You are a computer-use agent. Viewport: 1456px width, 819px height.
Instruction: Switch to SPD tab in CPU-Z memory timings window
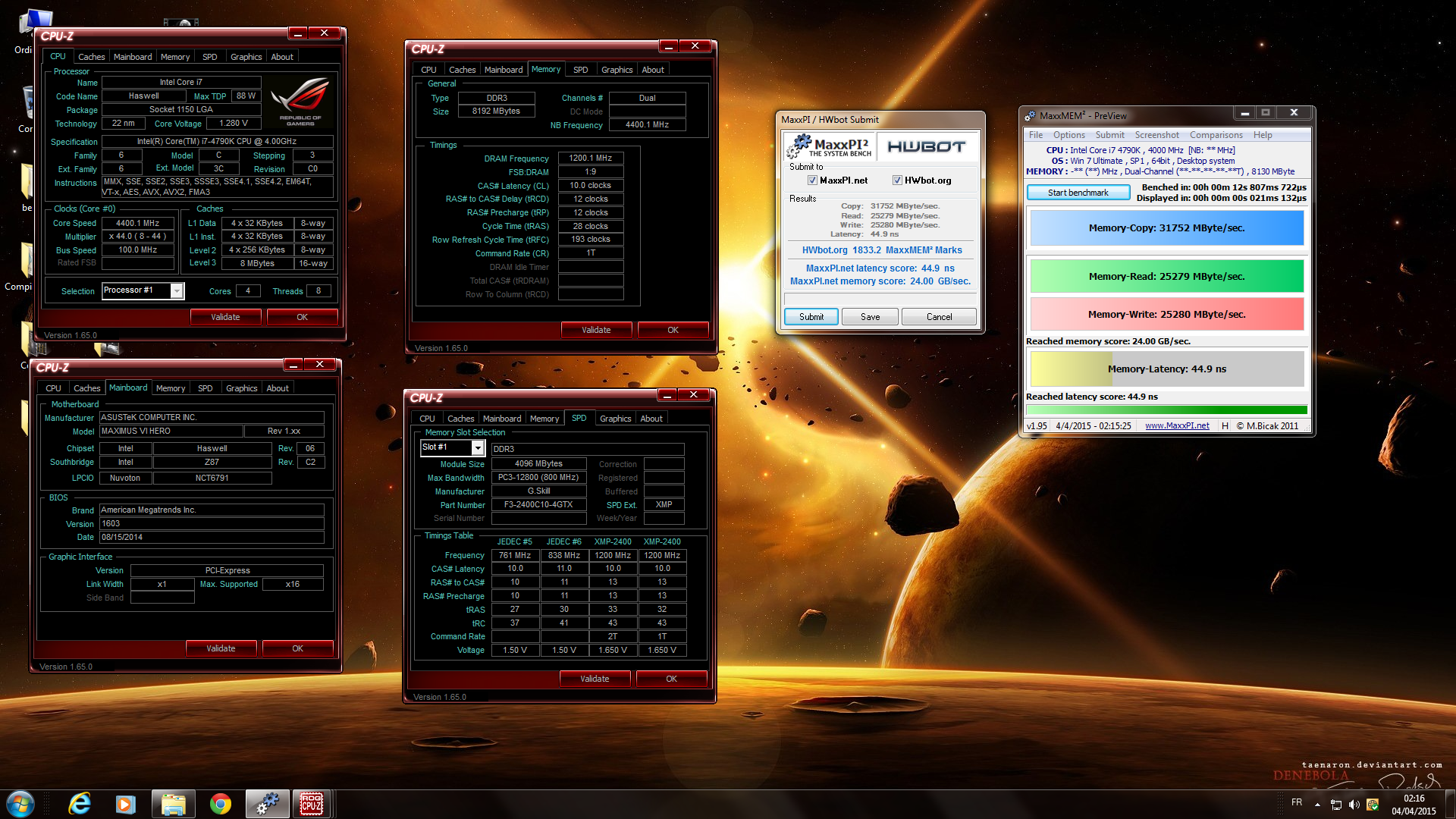coord(580,70)
